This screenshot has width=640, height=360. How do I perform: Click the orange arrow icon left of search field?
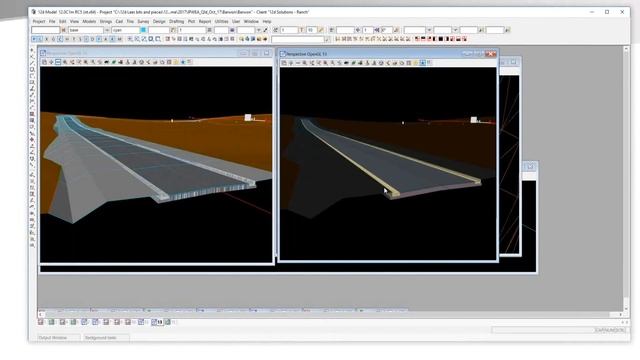coord(265,39)
